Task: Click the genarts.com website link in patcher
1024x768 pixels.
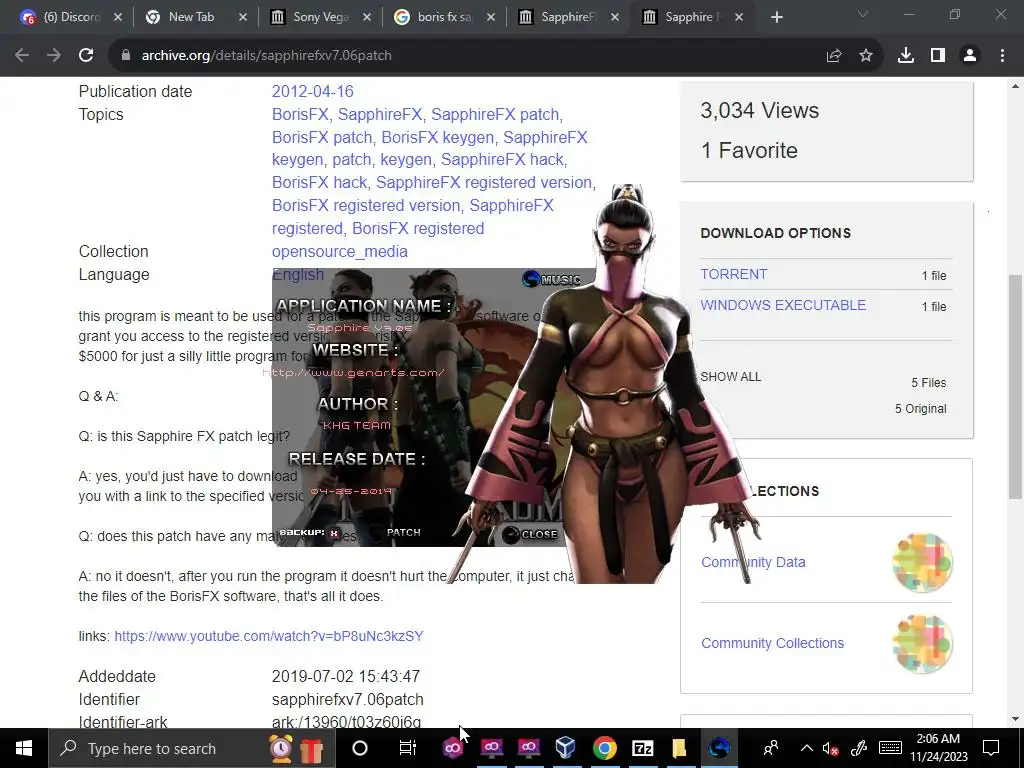Action: coord(353,373)
